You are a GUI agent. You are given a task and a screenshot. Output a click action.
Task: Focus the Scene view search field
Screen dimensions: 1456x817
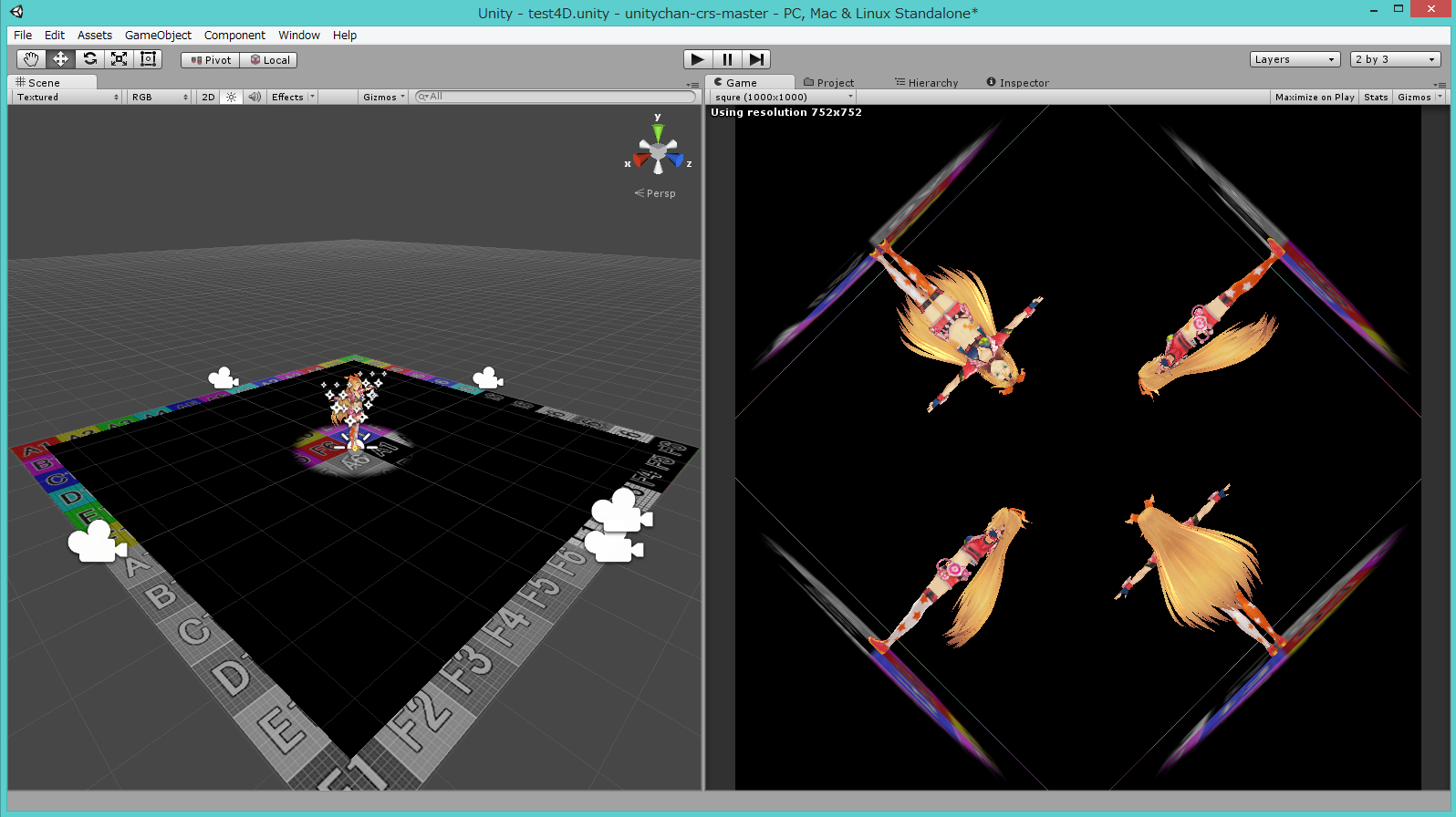[555, 97]
